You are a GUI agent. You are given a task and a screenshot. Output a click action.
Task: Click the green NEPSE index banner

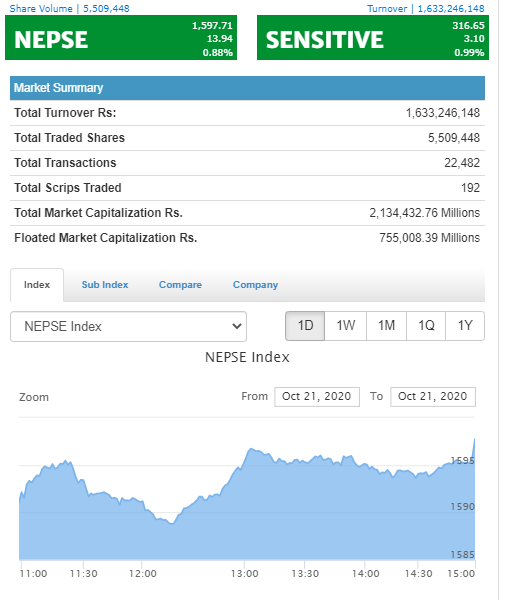point(121,38)
